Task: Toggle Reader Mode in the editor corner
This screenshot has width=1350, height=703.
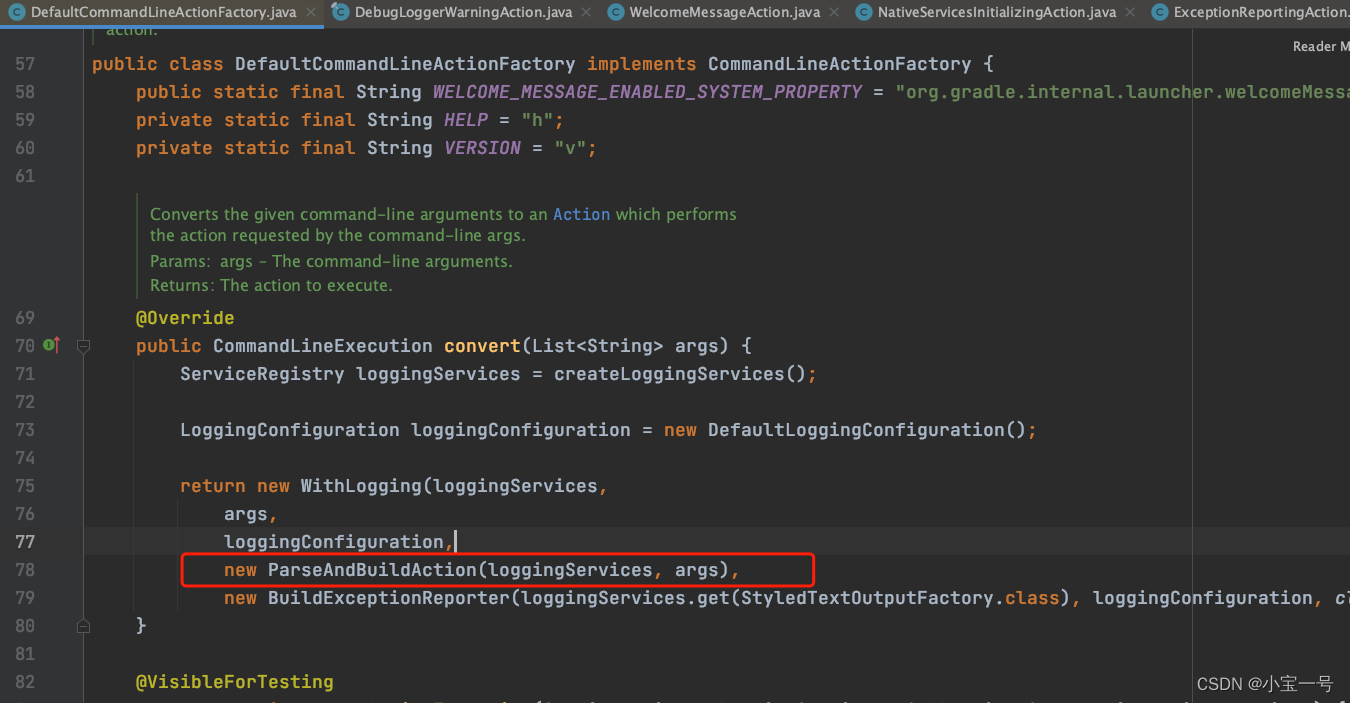Action: pyautogui.click(x=1320, y=47)
